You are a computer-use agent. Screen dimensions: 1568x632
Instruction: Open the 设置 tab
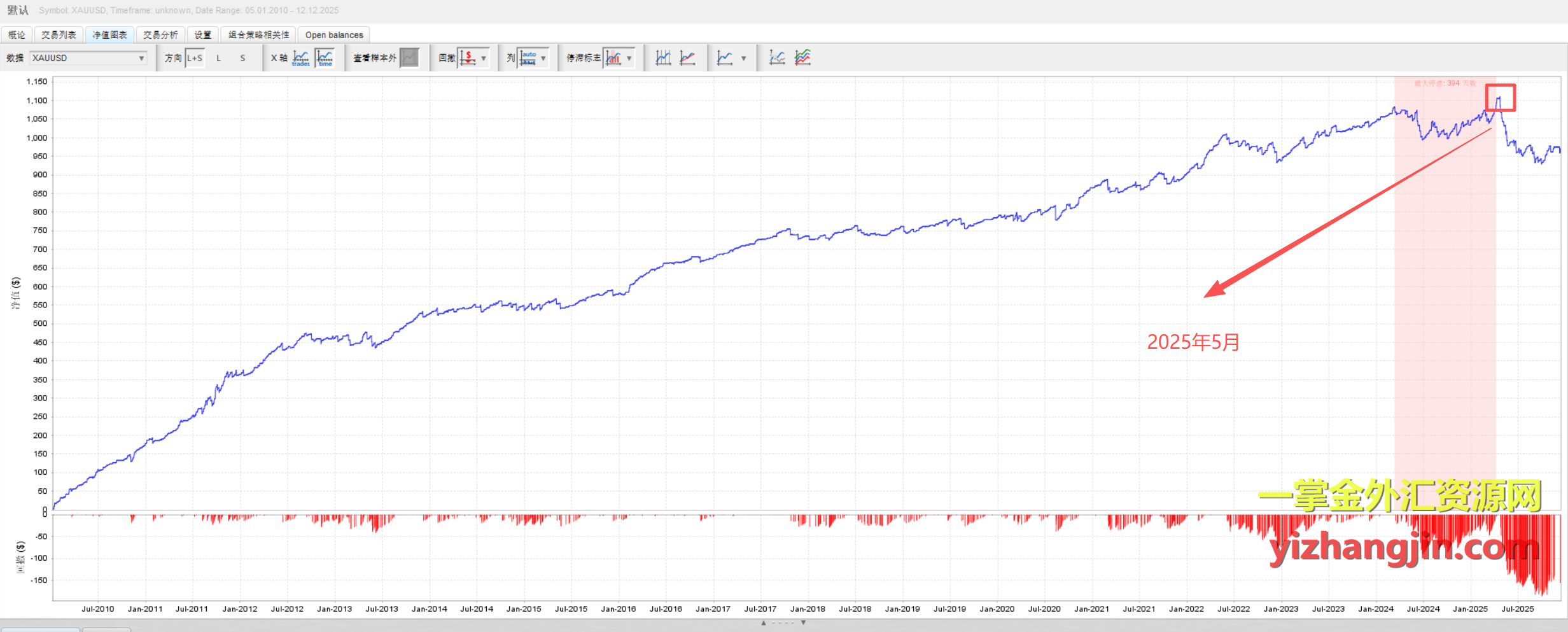202,35
